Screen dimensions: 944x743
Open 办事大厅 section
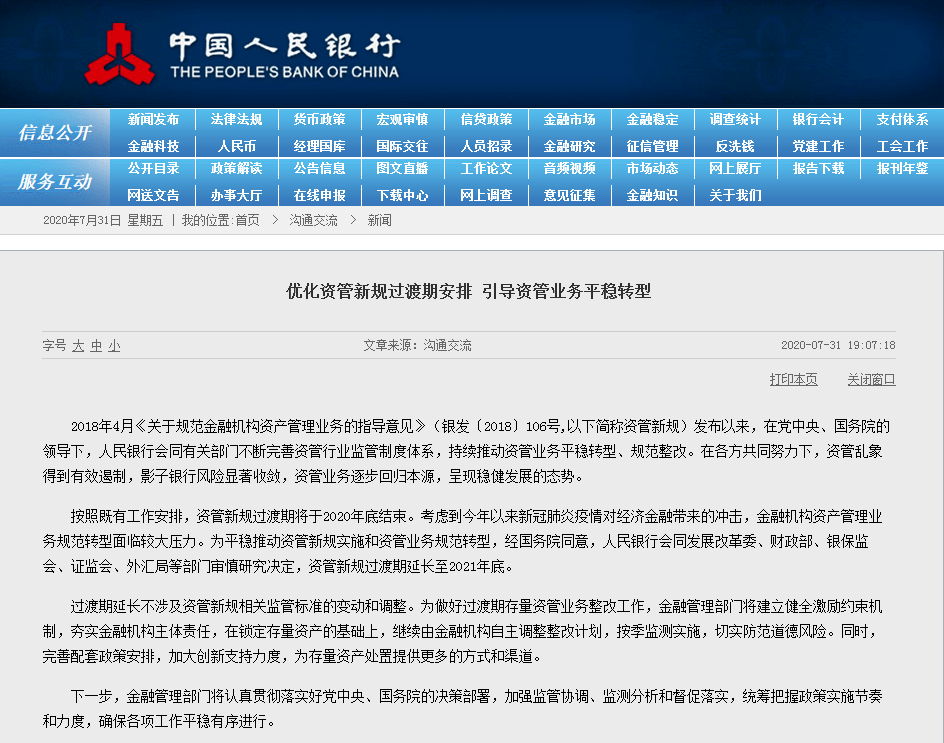pos(237,195)
